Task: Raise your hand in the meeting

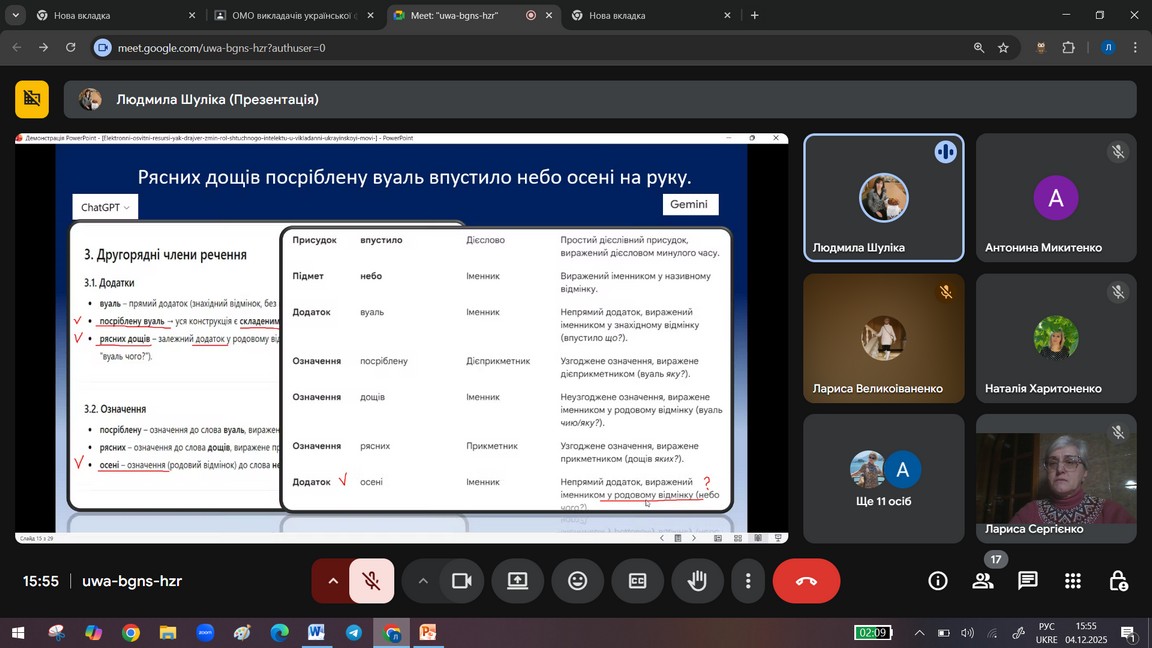Action: point(697,581)
